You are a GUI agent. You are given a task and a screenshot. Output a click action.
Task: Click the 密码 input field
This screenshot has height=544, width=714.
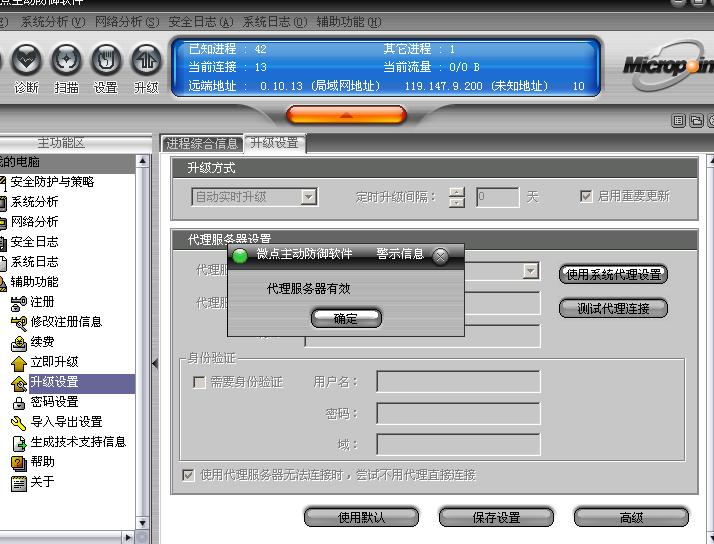(458, 413)
